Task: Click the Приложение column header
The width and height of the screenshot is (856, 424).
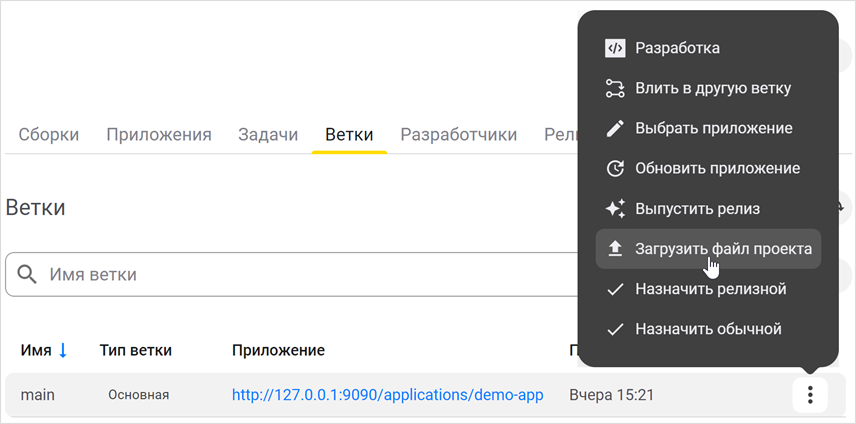Action: tap(278, 350)
